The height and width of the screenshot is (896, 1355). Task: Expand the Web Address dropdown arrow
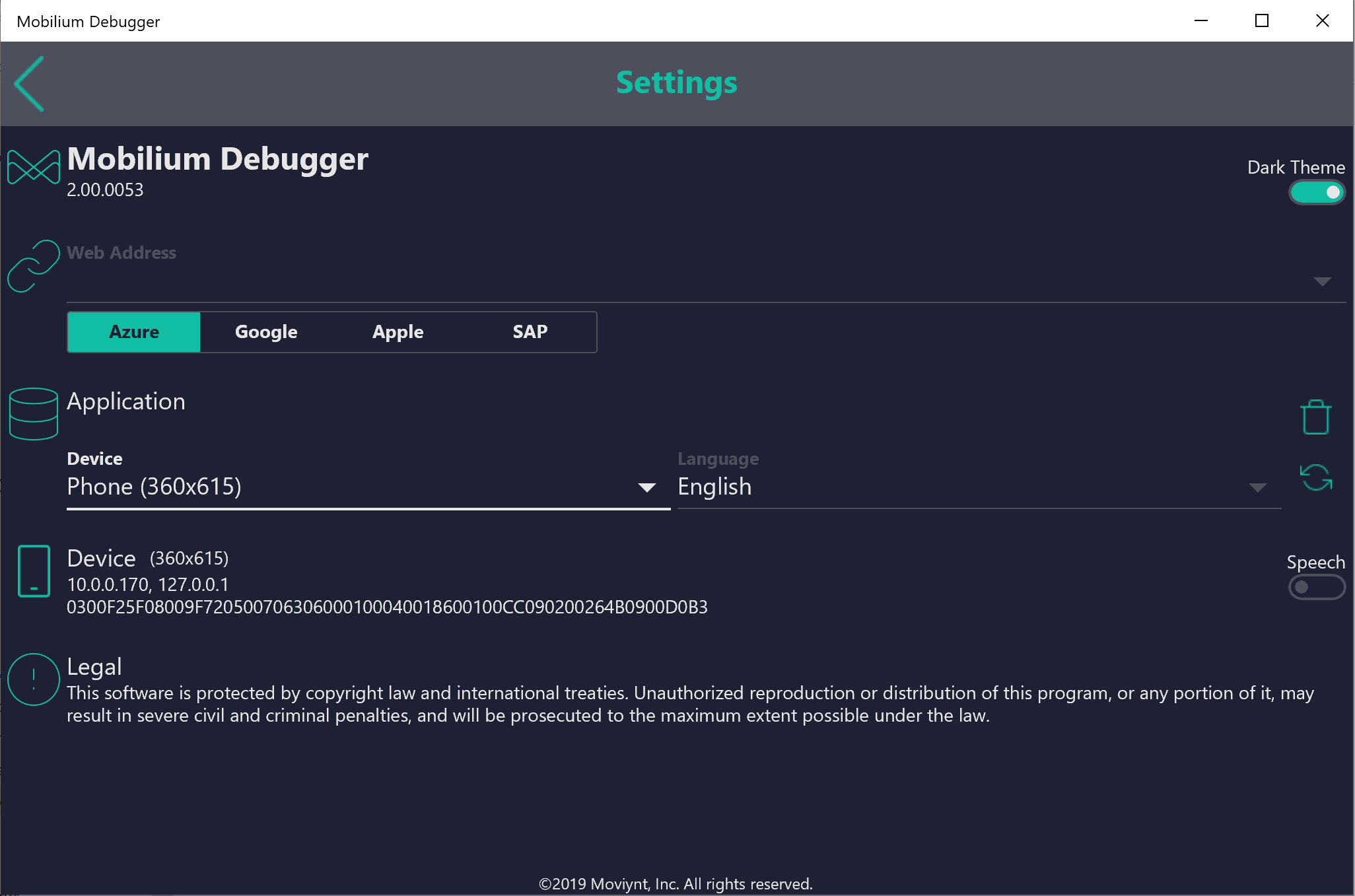1322,282
